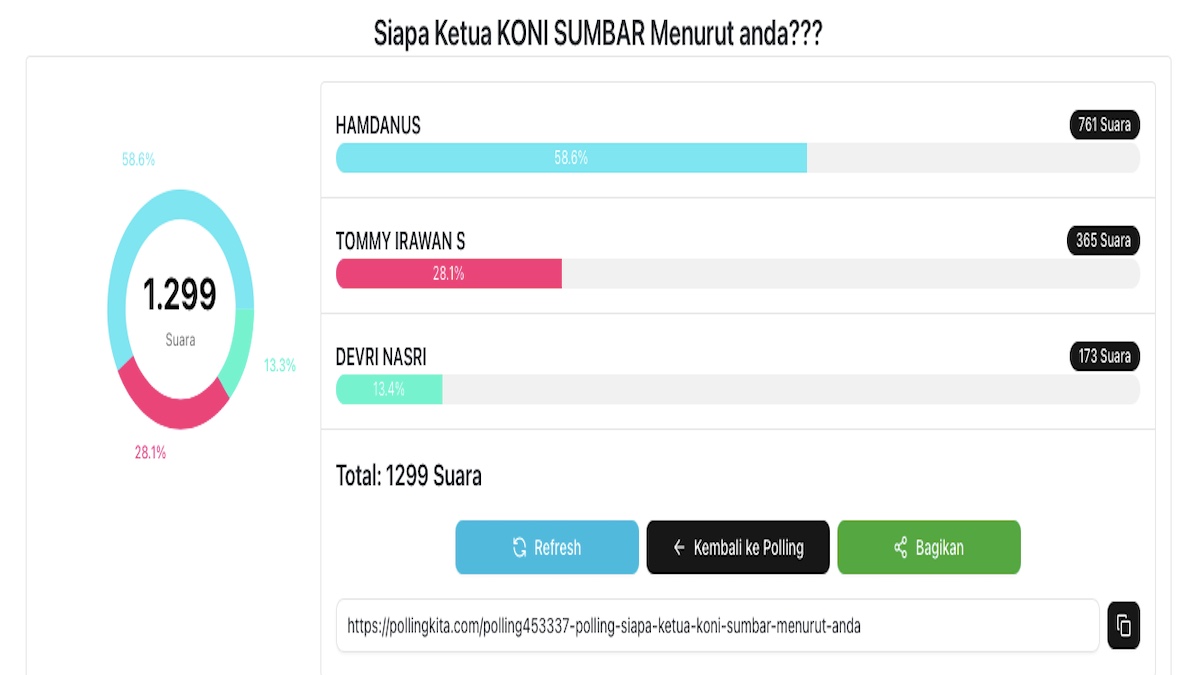The width and height of the screenshot is (1200, 675).
Task: Click DEVRI NASRI green progress bar
Action: [389, 389]
